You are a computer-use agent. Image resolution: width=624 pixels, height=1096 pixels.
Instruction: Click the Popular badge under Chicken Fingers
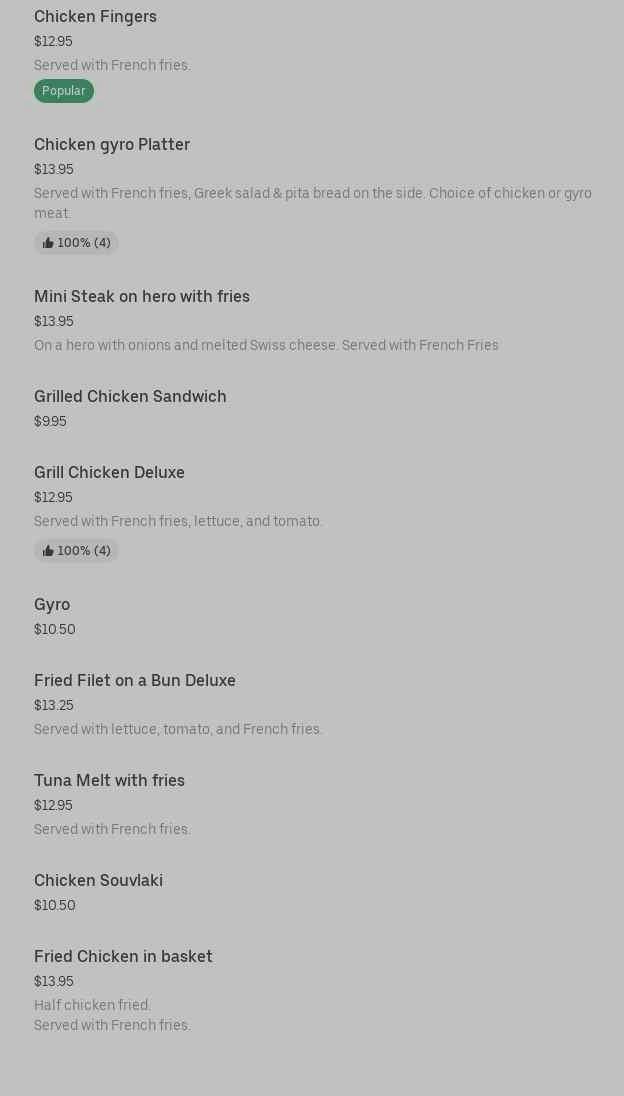point(63,91)
